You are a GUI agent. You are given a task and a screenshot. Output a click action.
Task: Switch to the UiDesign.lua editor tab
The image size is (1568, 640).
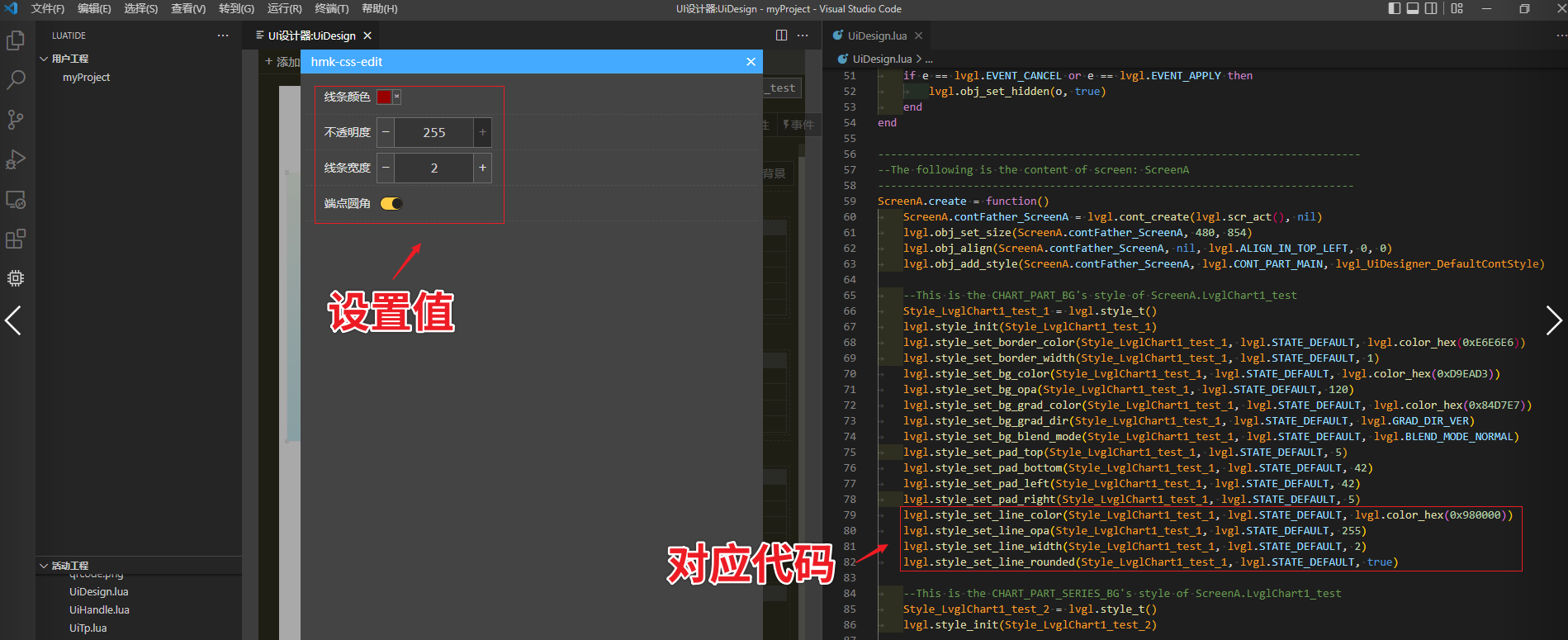[876, 36]
